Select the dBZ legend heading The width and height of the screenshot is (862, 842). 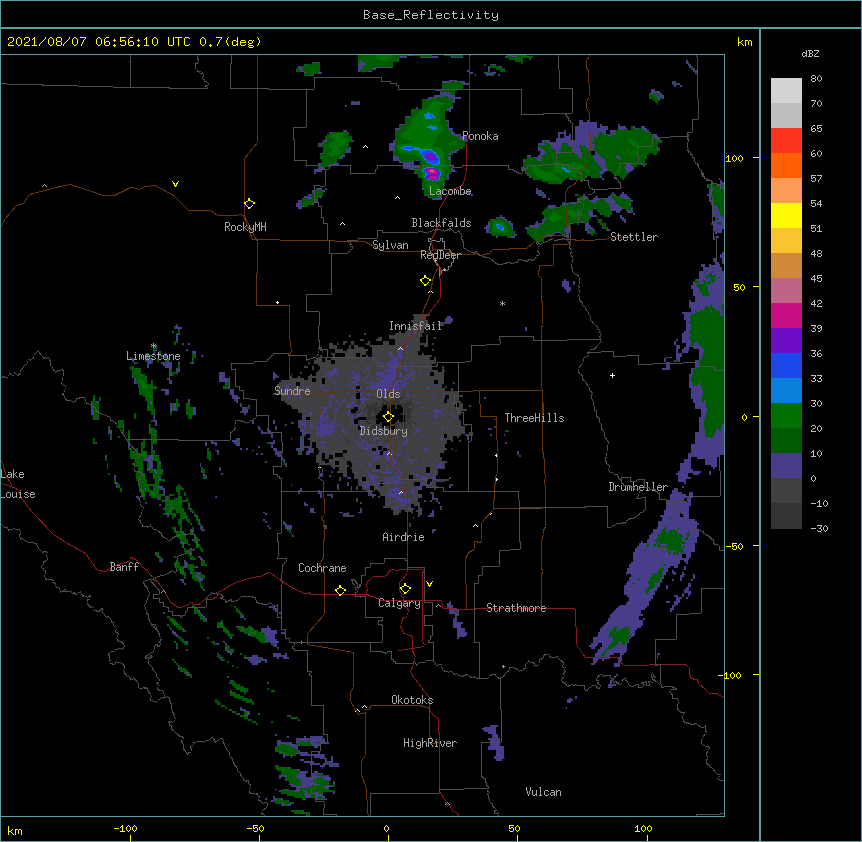[810, 54]
